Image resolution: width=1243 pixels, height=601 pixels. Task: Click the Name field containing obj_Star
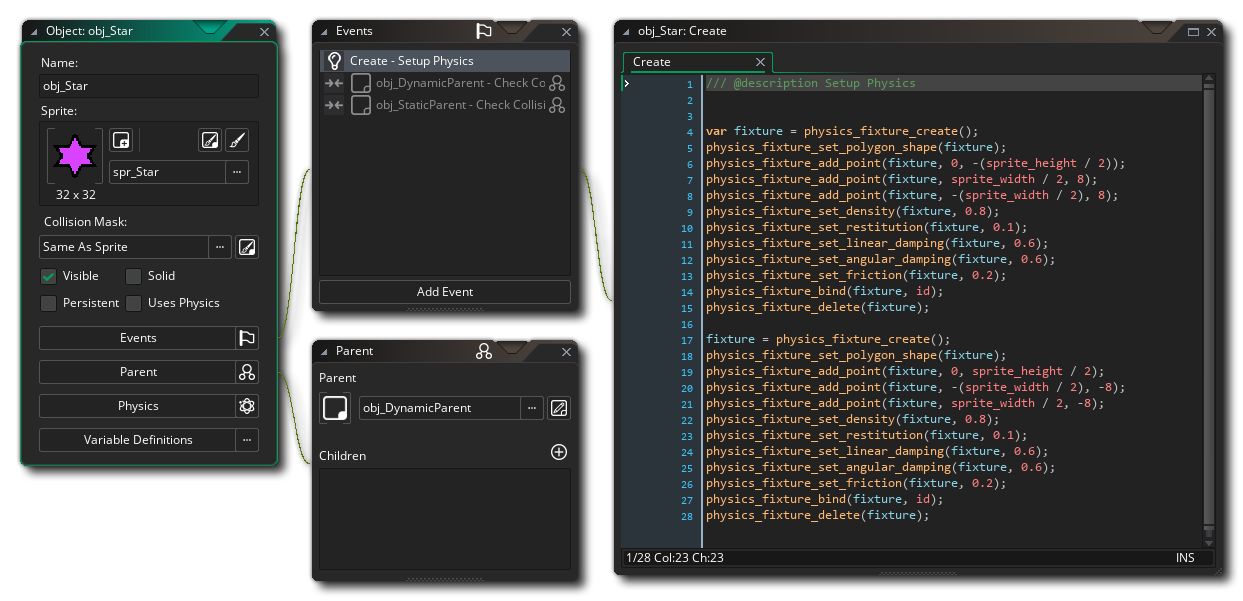pyautogui.click(x=149, y=86)
